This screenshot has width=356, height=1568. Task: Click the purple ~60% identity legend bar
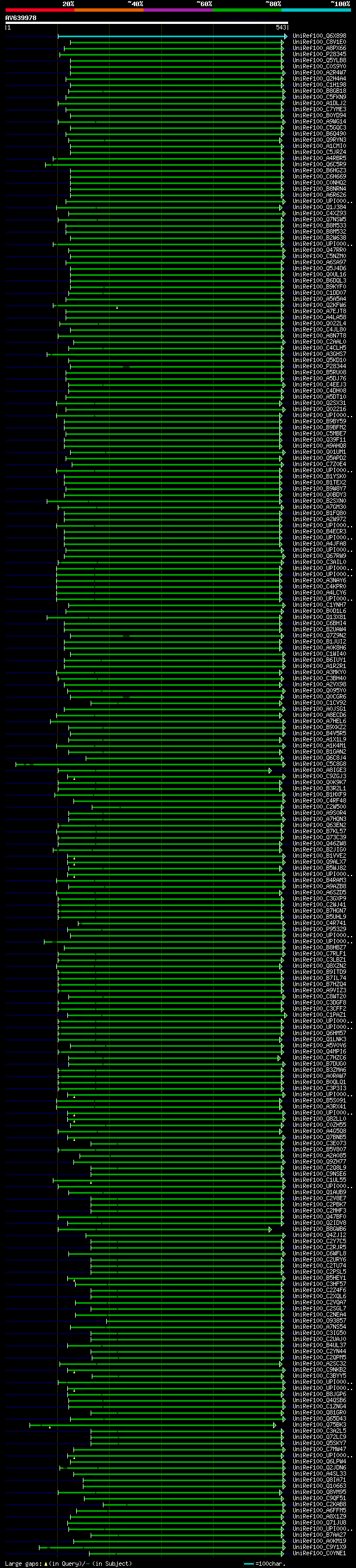click(x=179, y=10)
